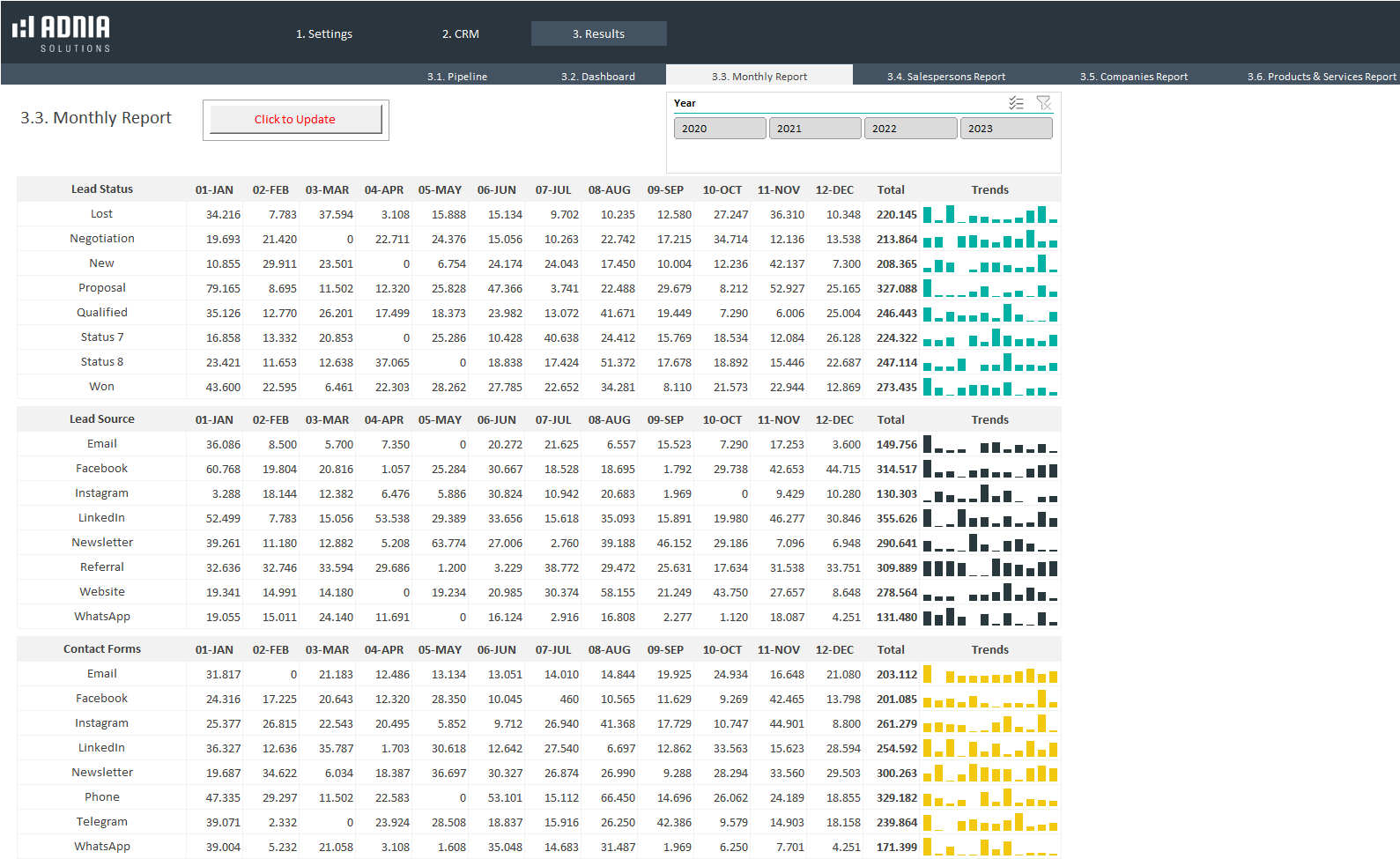The height and width of the screenshot is (859, 1400).
Task: Select 2022 in the Year slicer
Action: coord(910,129)
